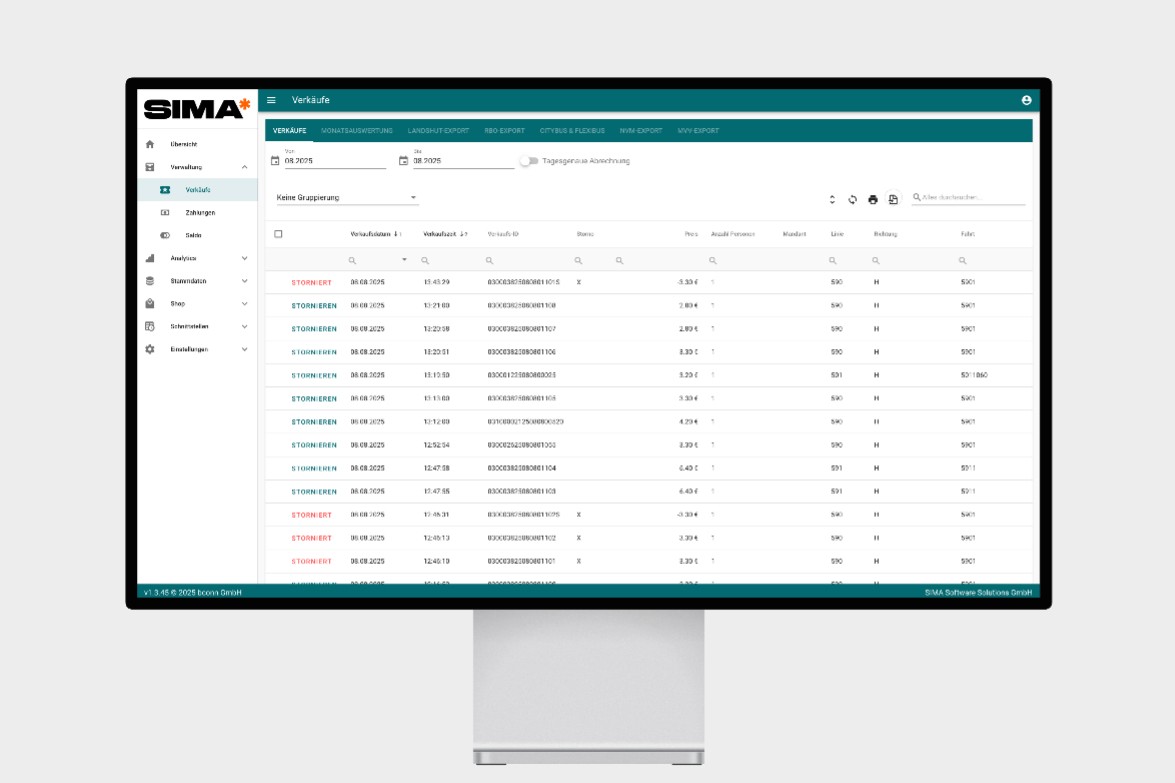This screenshot has height=783, width=1175.
Task: Open Saldo via its sidebar icon
Action: point(165,235)
